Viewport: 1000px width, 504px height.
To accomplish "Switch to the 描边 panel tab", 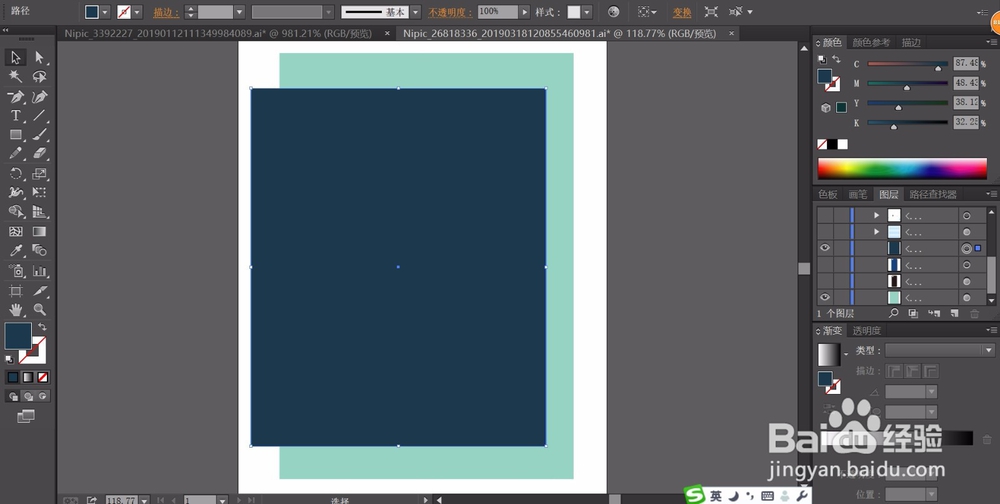I will coord(911,43).
